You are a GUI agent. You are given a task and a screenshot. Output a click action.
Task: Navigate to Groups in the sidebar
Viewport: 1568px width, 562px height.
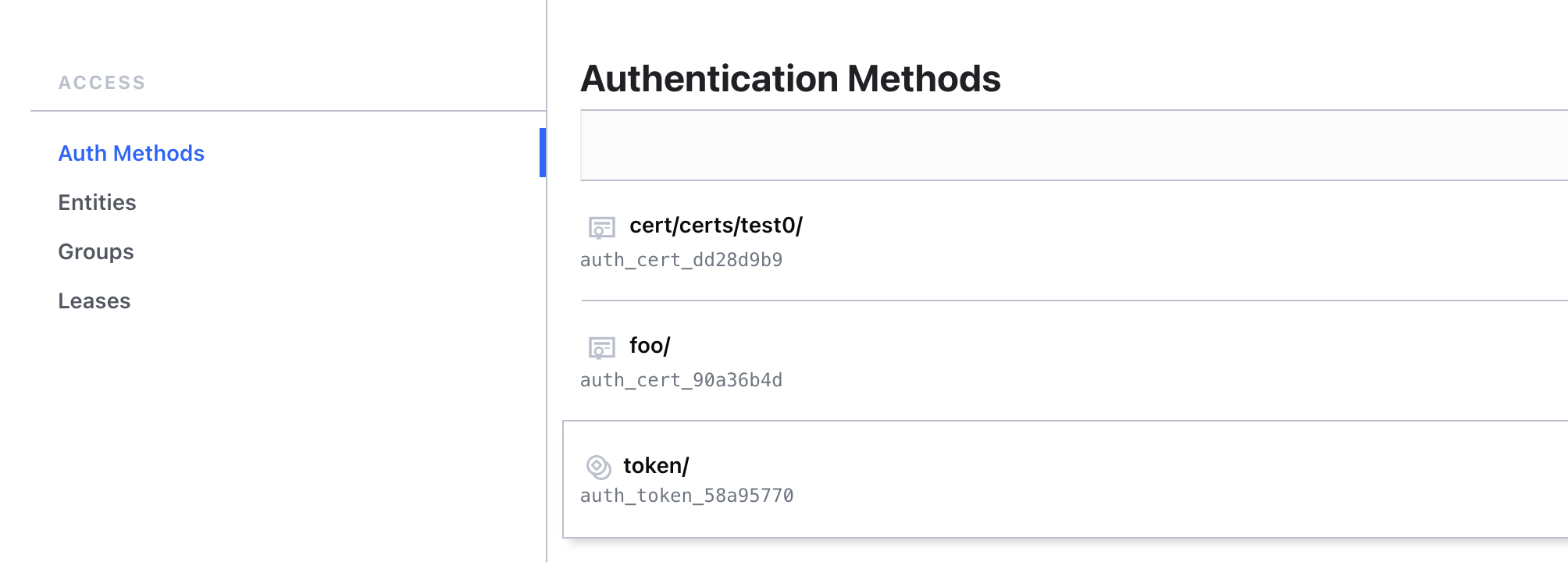[95, 251]
